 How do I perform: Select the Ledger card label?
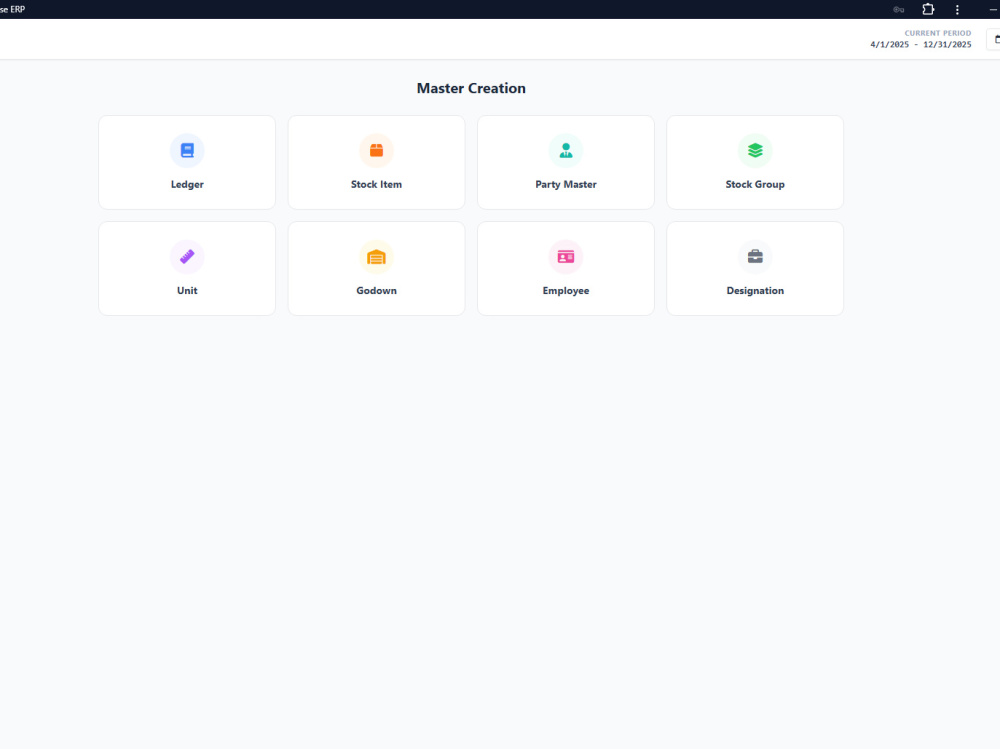coord(187,184)
